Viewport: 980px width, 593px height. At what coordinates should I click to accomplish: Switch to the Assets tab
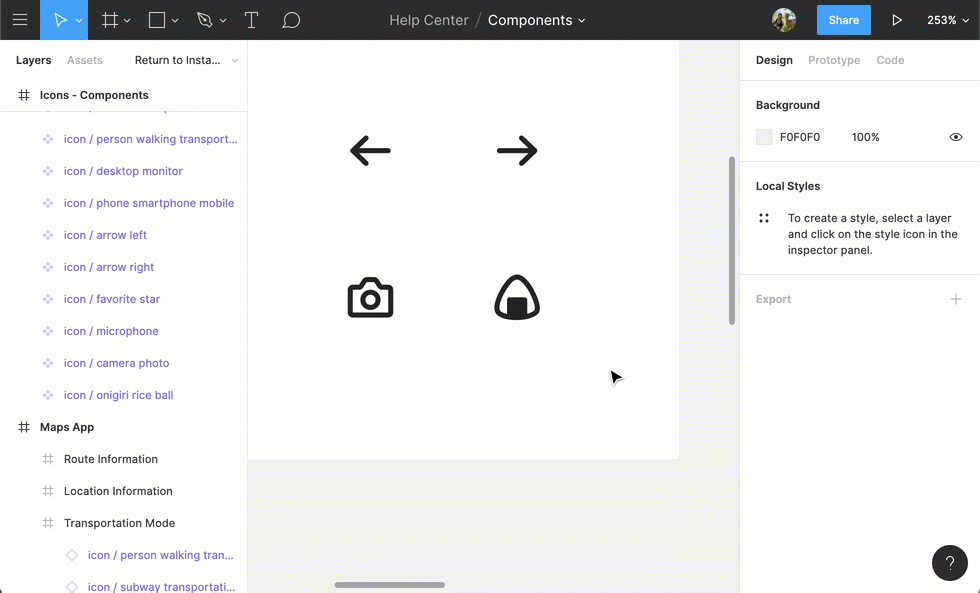pos(84,60)
